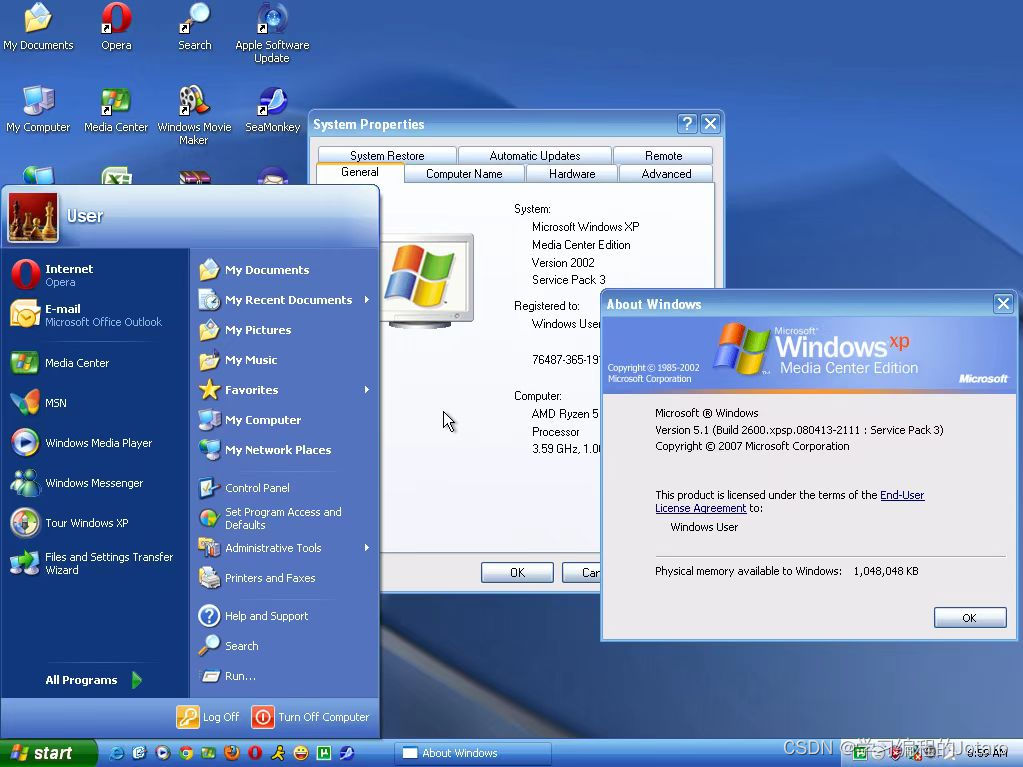Launch Media Center from the desktop shortcut
1023x767 pixels.
point(116,109)
